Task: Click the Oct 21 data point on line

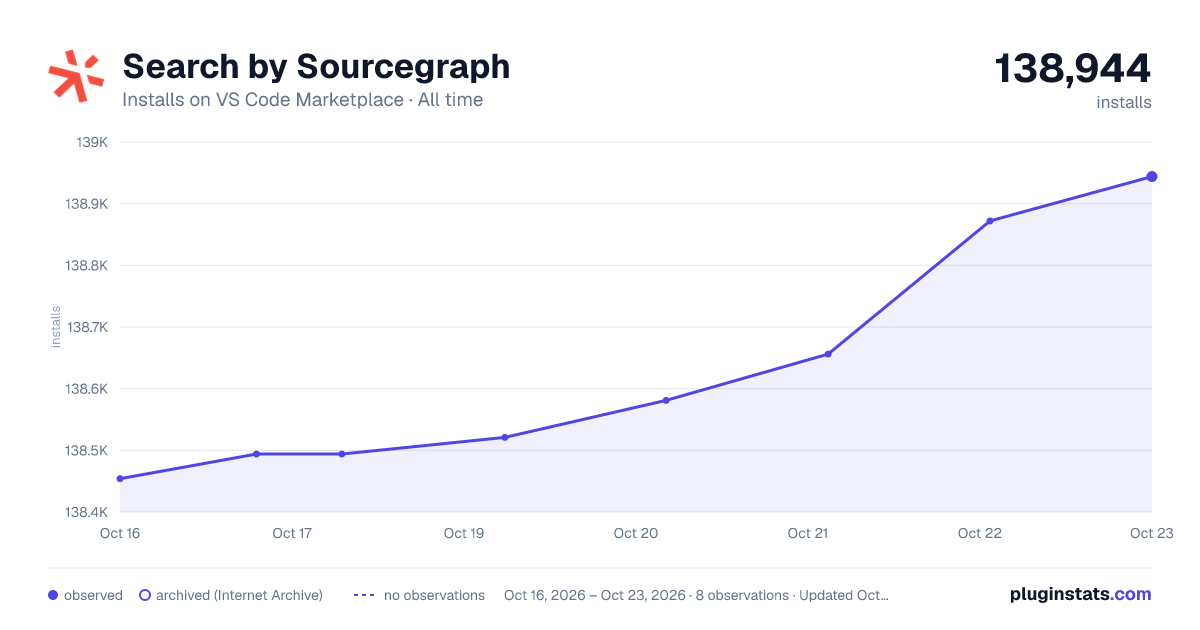Action: (828, 354)
